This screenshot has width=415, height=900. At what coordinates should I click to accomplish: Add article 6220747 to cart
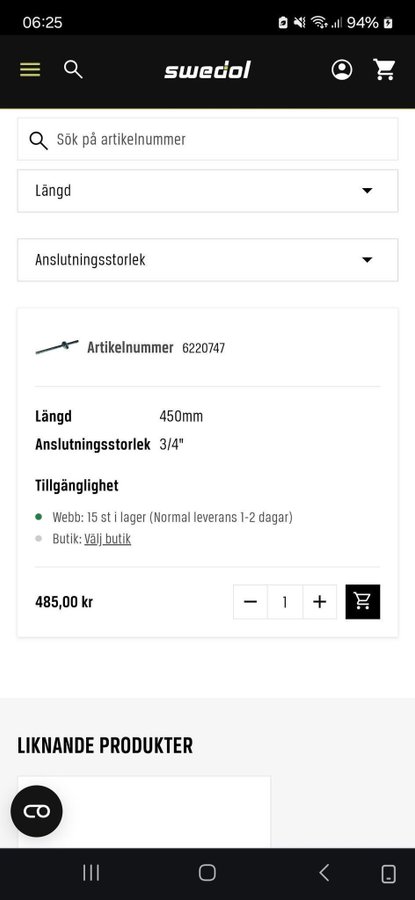(363, 602)
